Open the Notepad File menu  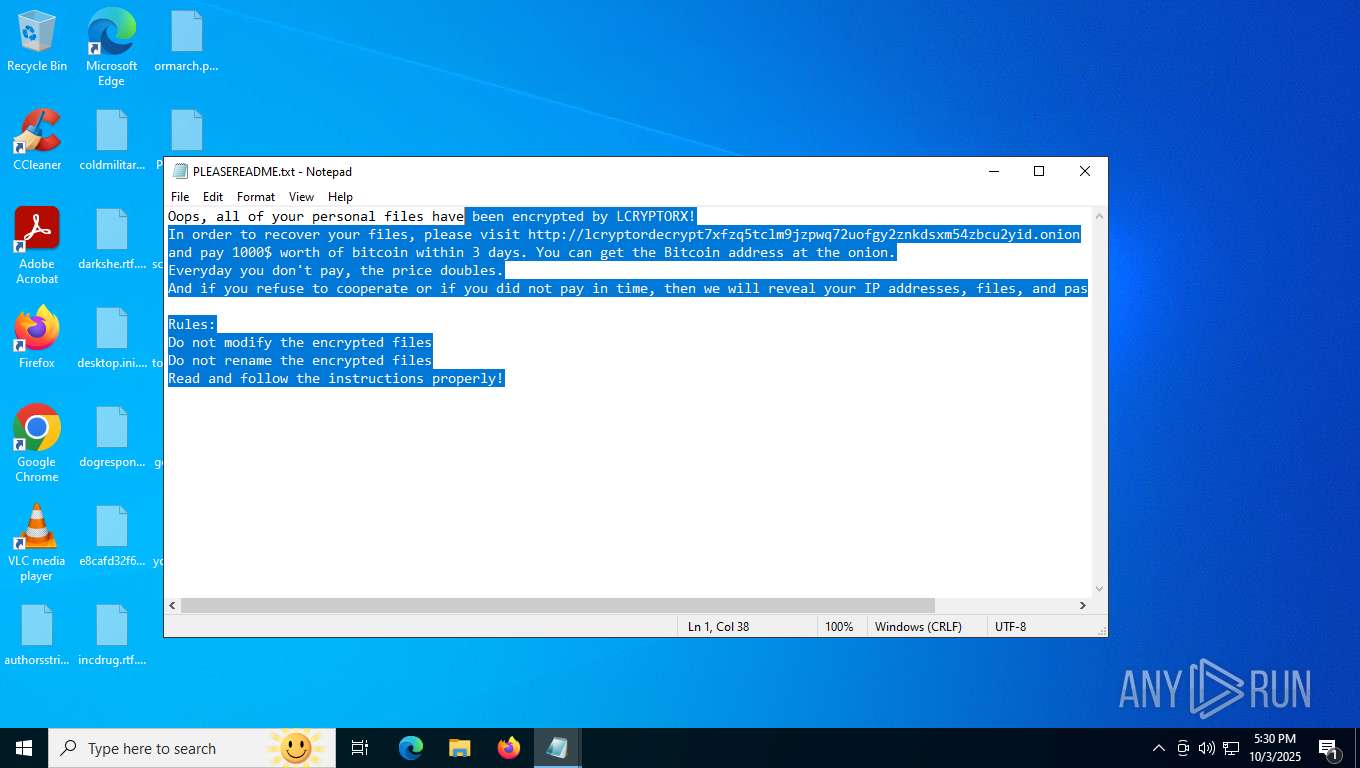pyautogui.click(x=180, y=197)
